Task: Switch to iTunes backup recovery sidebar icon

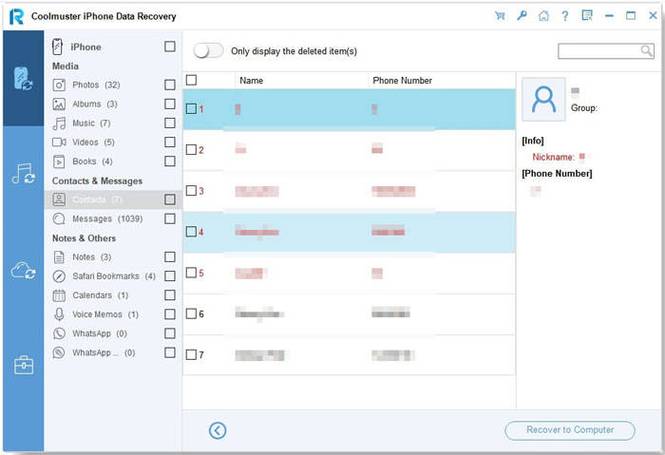Action: coord(23,174)
